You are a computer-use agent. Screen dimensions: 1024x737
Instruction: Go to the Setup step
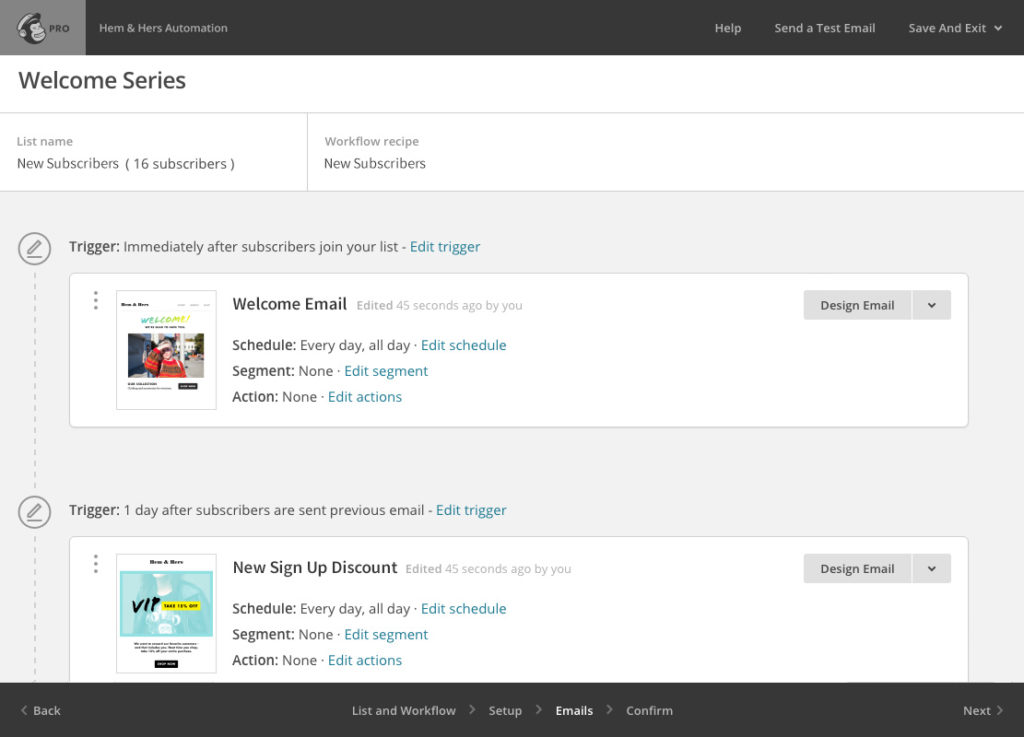[x=505, y=710]
